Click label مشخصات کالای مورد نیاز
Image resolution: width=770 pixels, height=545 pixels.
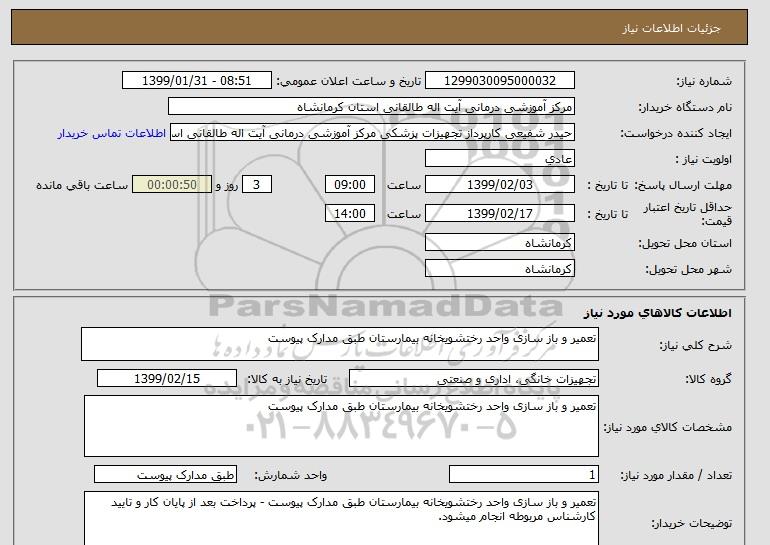coord(667,427)
